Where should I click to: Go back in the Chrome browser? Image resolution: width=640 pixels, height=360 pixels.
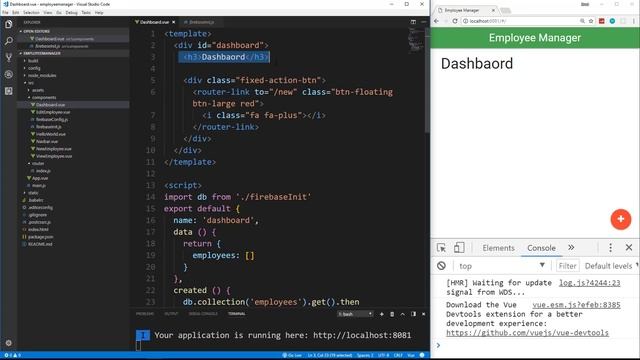(x=436, y=21)
